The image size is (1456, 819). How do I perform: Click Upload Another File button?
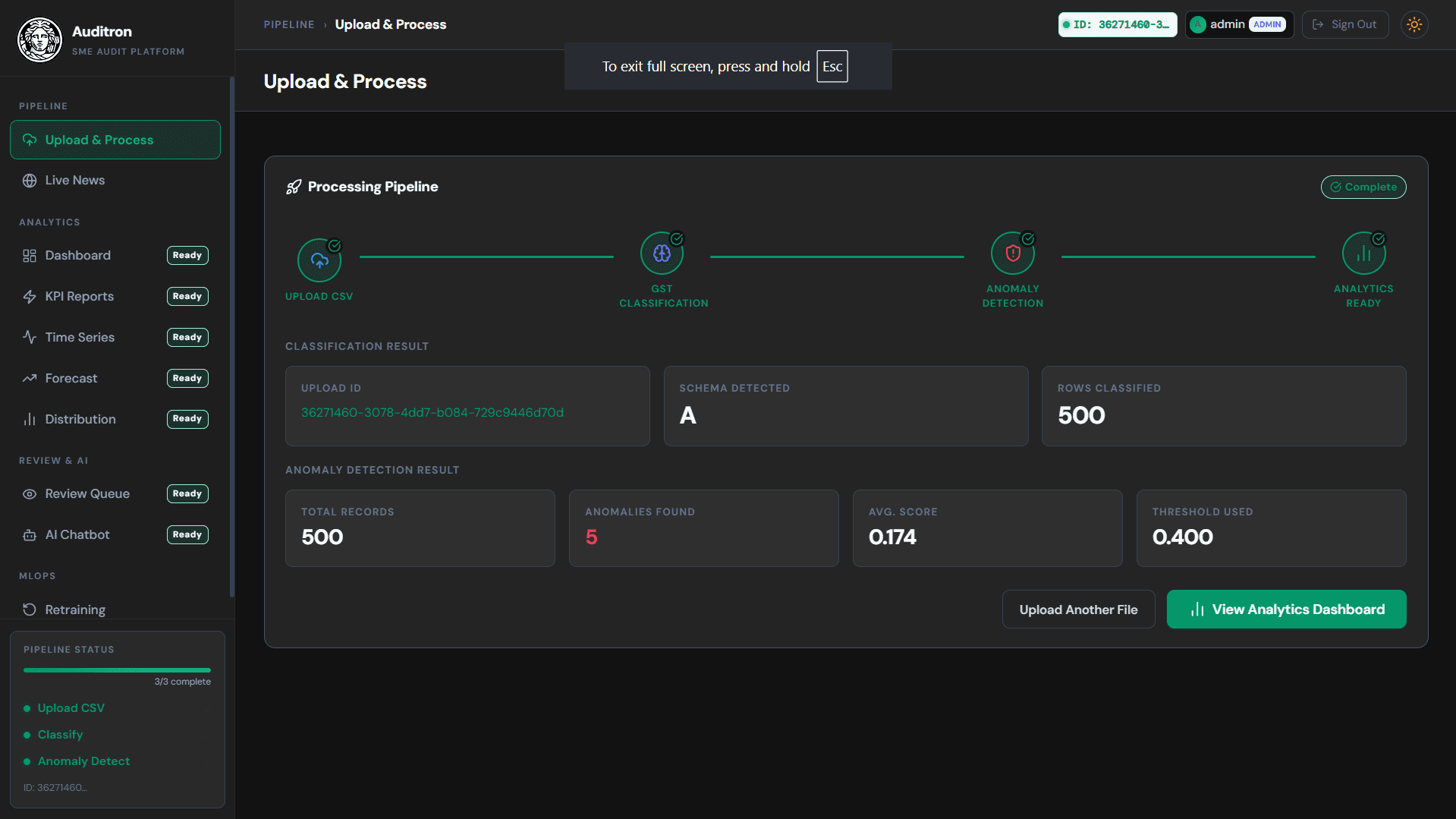click(1078, 610)
